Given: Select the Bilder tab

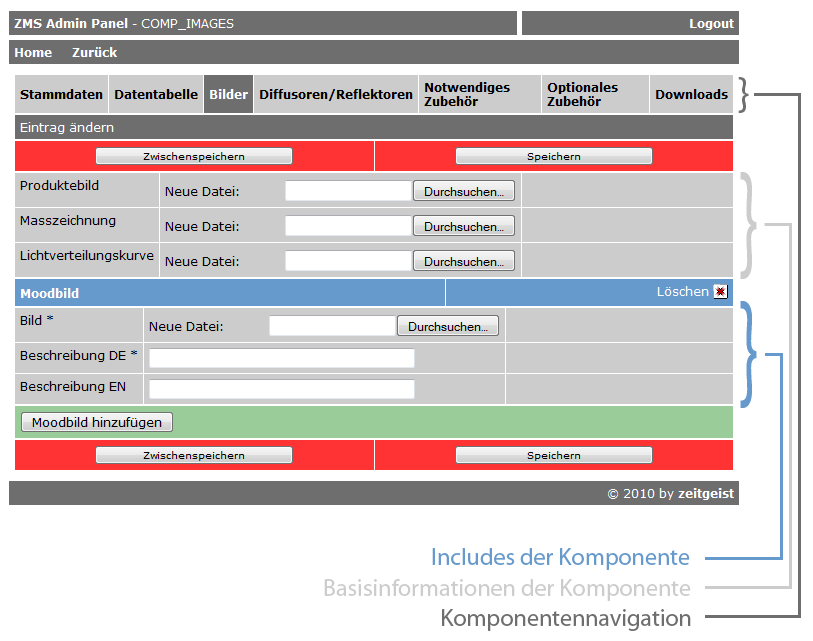Looking at the screenshot, I should coord(228,94).
